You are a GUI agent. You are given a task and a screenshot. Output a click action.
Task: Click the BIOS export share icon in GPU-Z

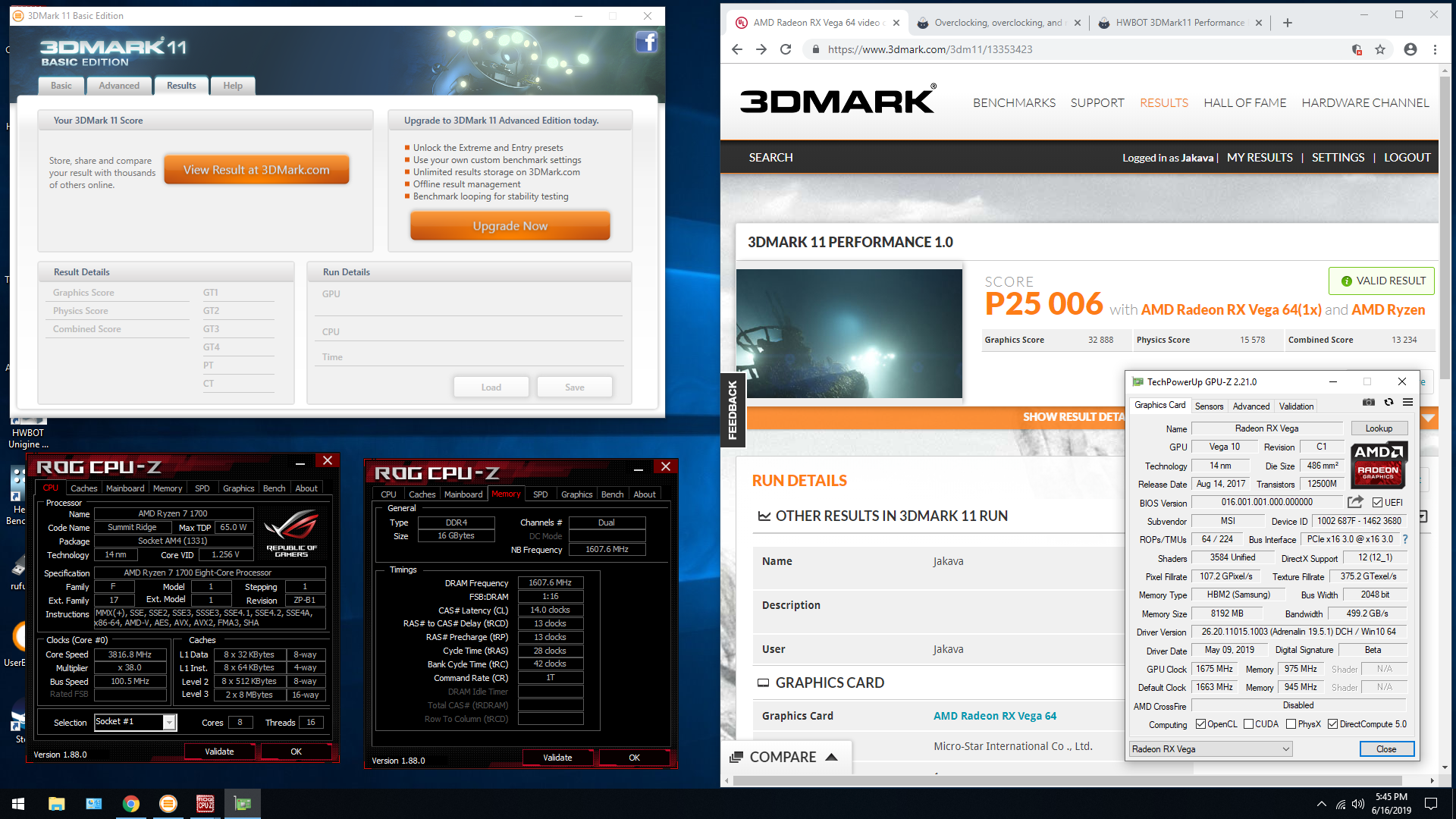click(x=1355, y=502)
